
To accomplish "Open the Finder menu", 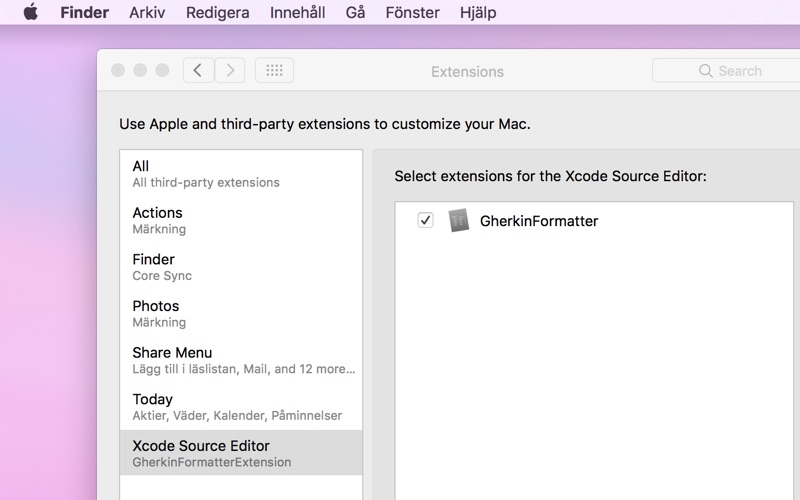I will [x=85, y=12].
